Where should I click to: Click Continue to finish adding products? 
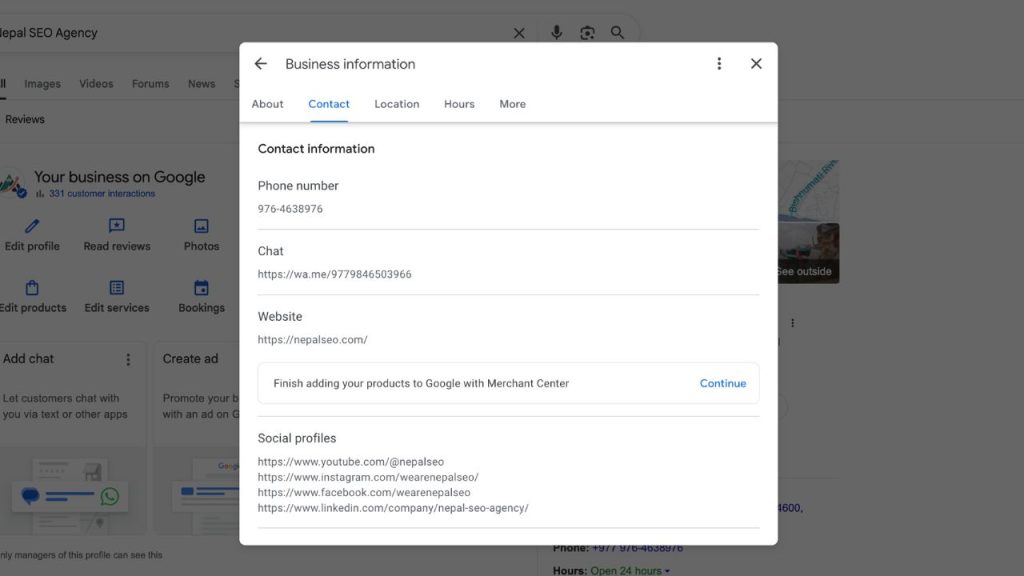pyautogui.click(x=722, y=383)
